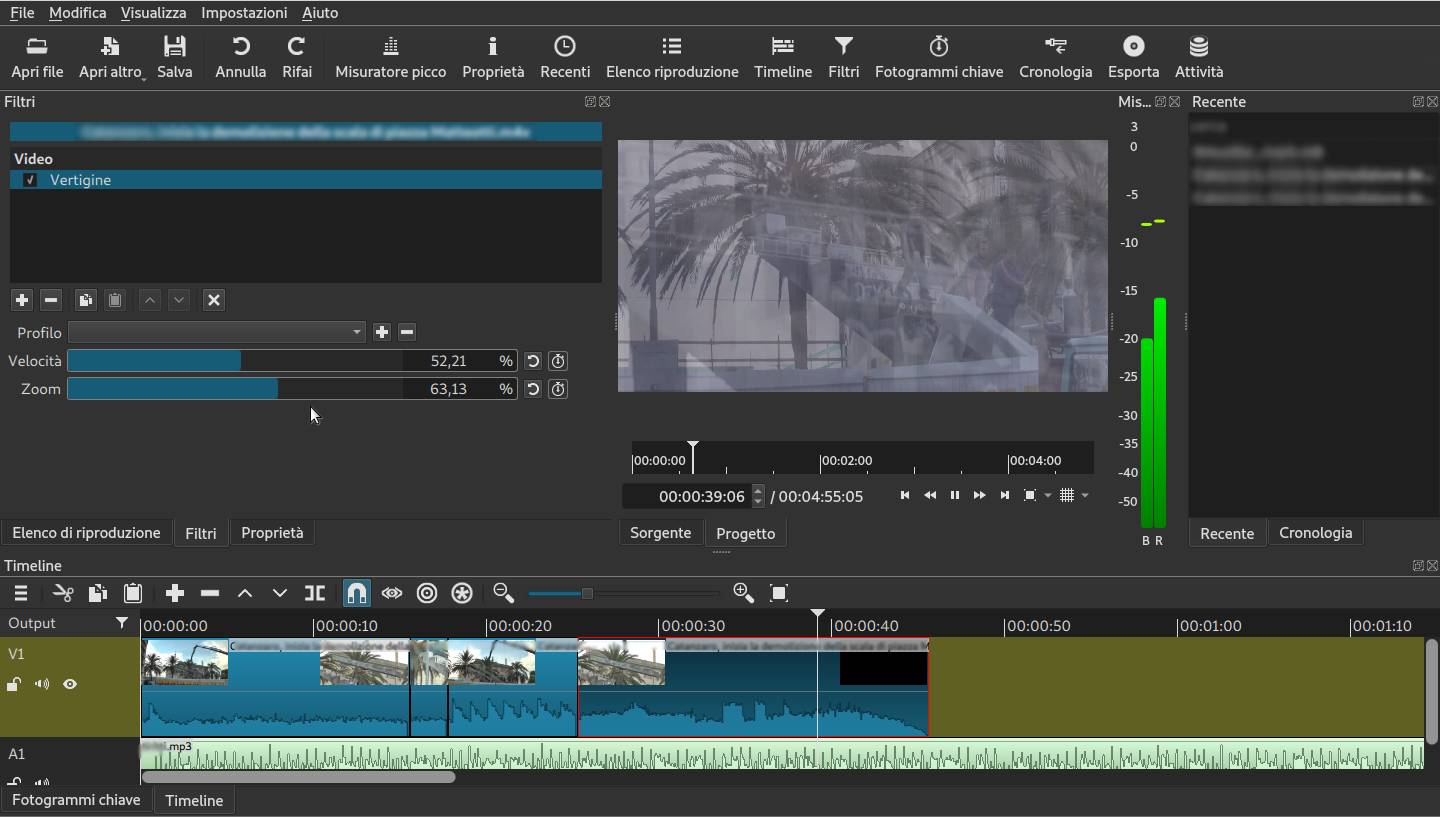Open the File menu
This screenshot has width=1440, height=817.
22,13
